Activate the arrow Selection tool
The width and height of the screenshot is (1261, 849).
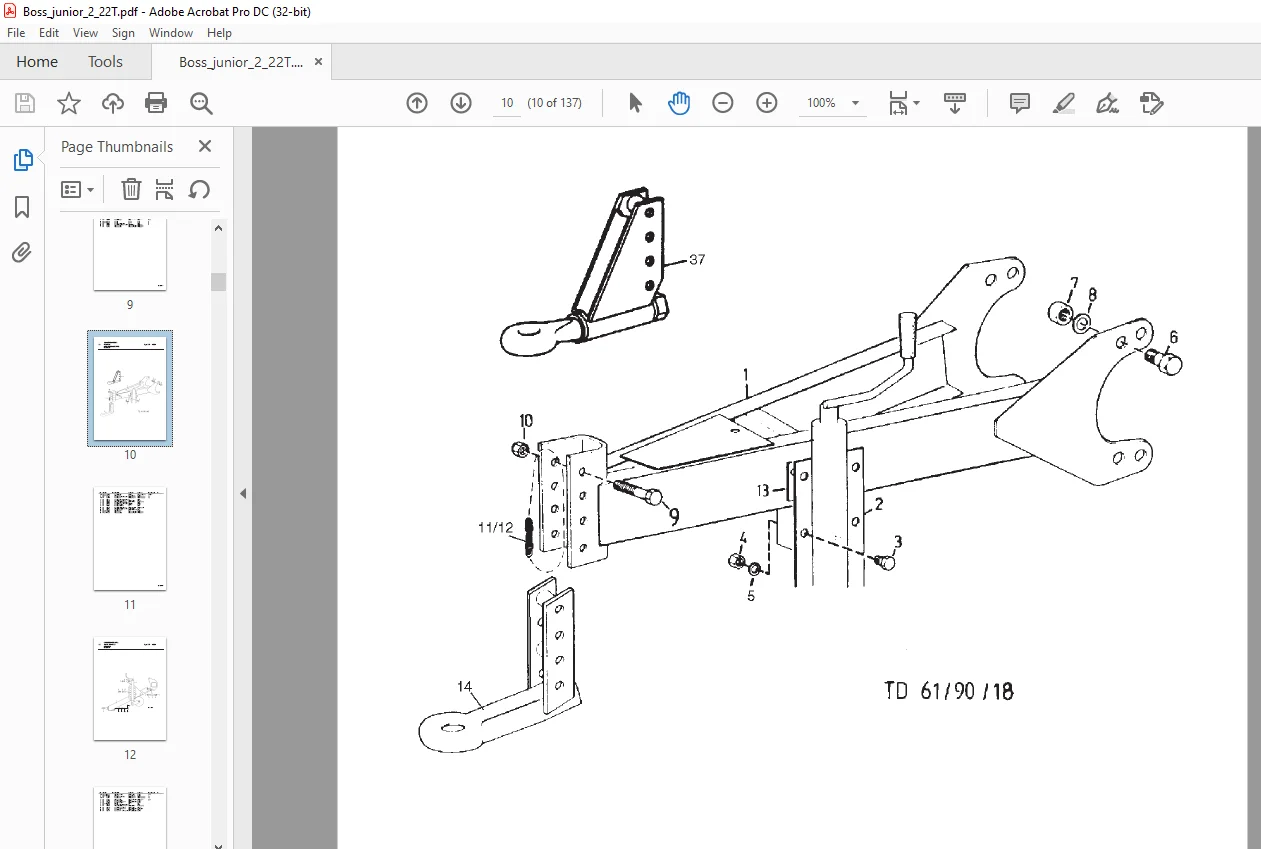click(635, 103)
